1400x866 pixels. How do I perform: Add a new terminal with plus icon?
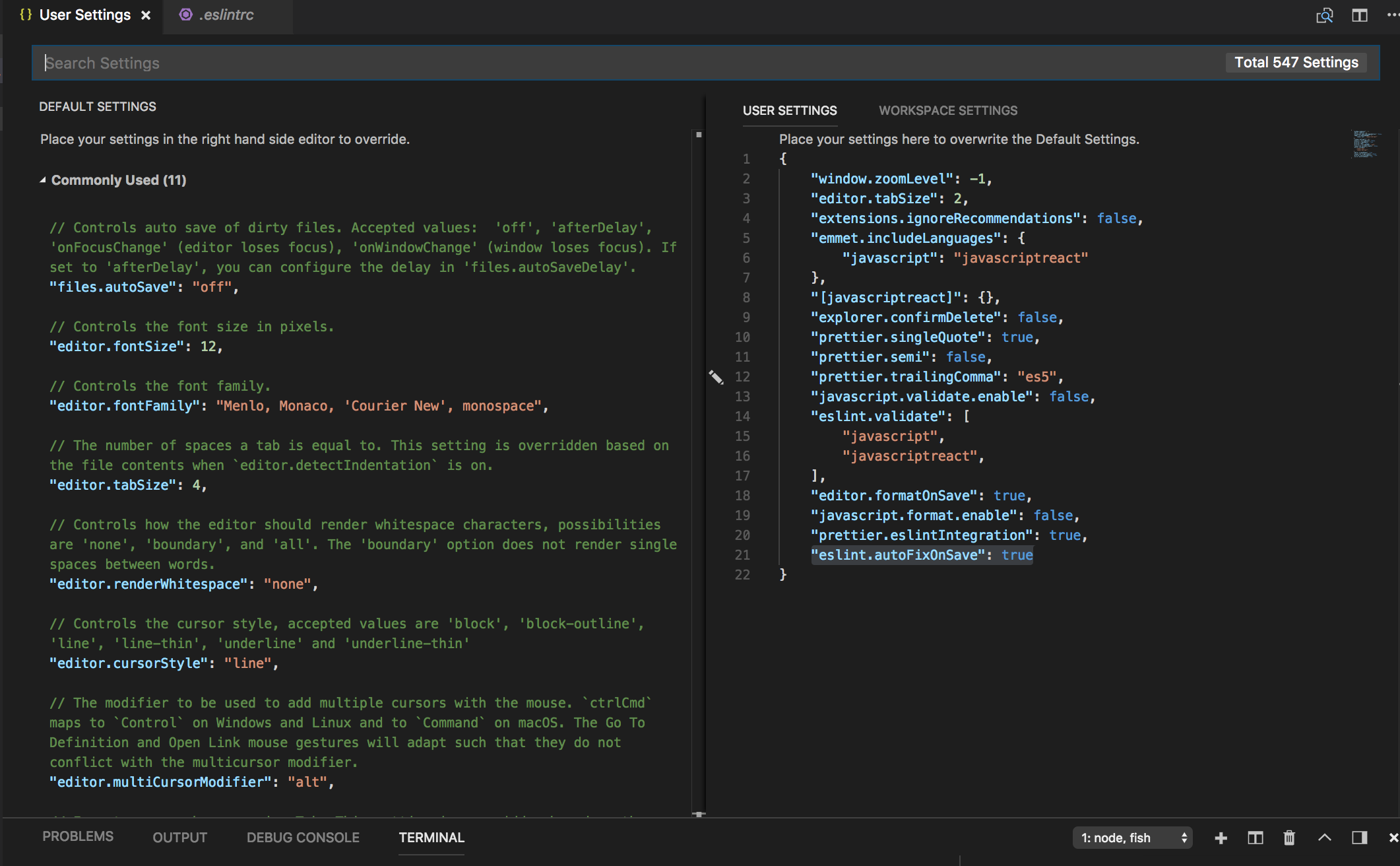point(1221,838)
